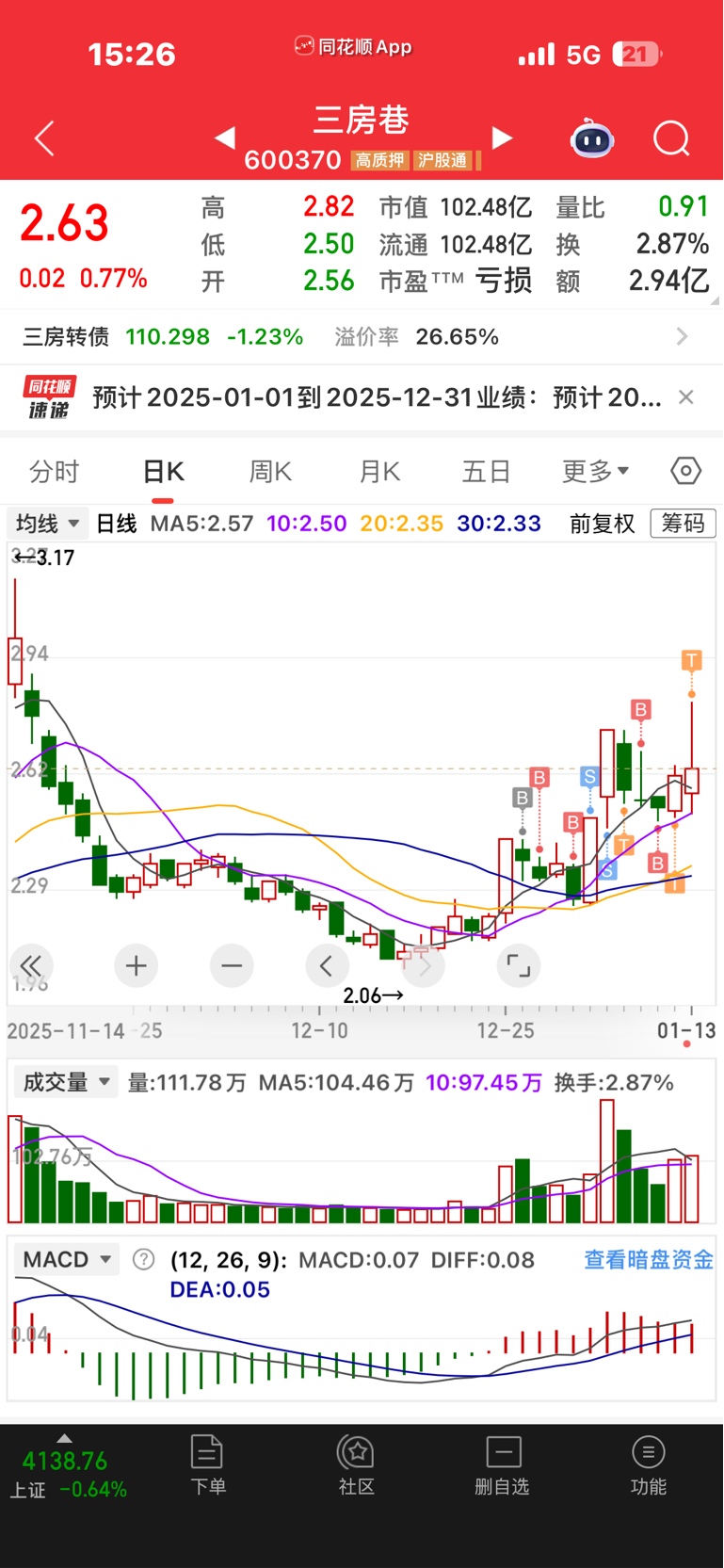The image size is (724, 1568).
Task: Go to previous stock with left triangle
Action: [x=225, y=138]
